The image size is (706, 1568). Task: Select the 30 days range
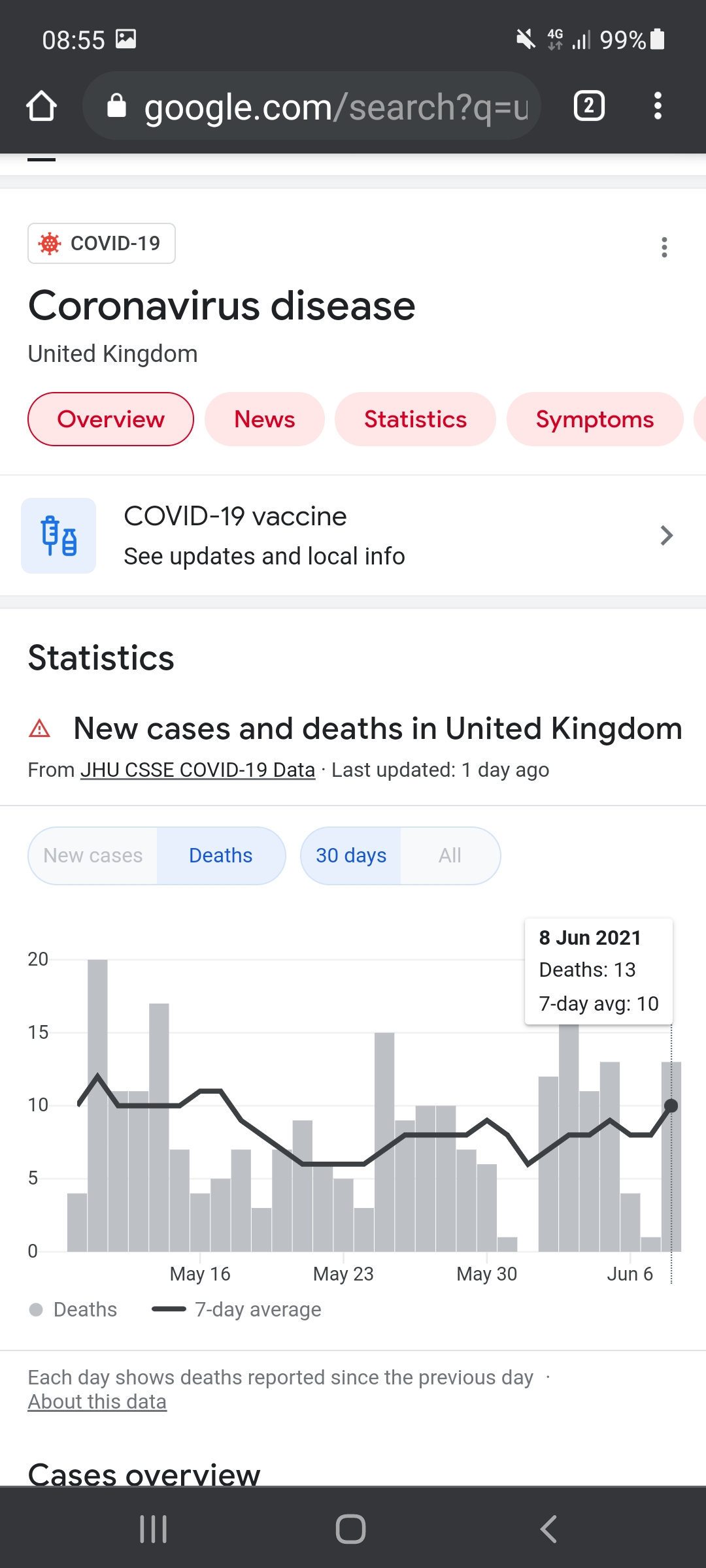click(351, 855)
